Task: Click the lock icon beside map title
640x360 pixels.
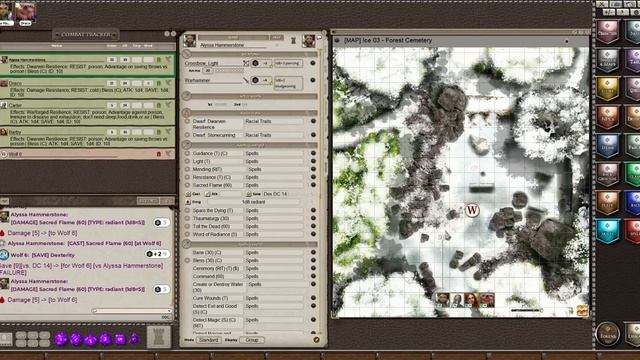Action: tap(337, 40)
